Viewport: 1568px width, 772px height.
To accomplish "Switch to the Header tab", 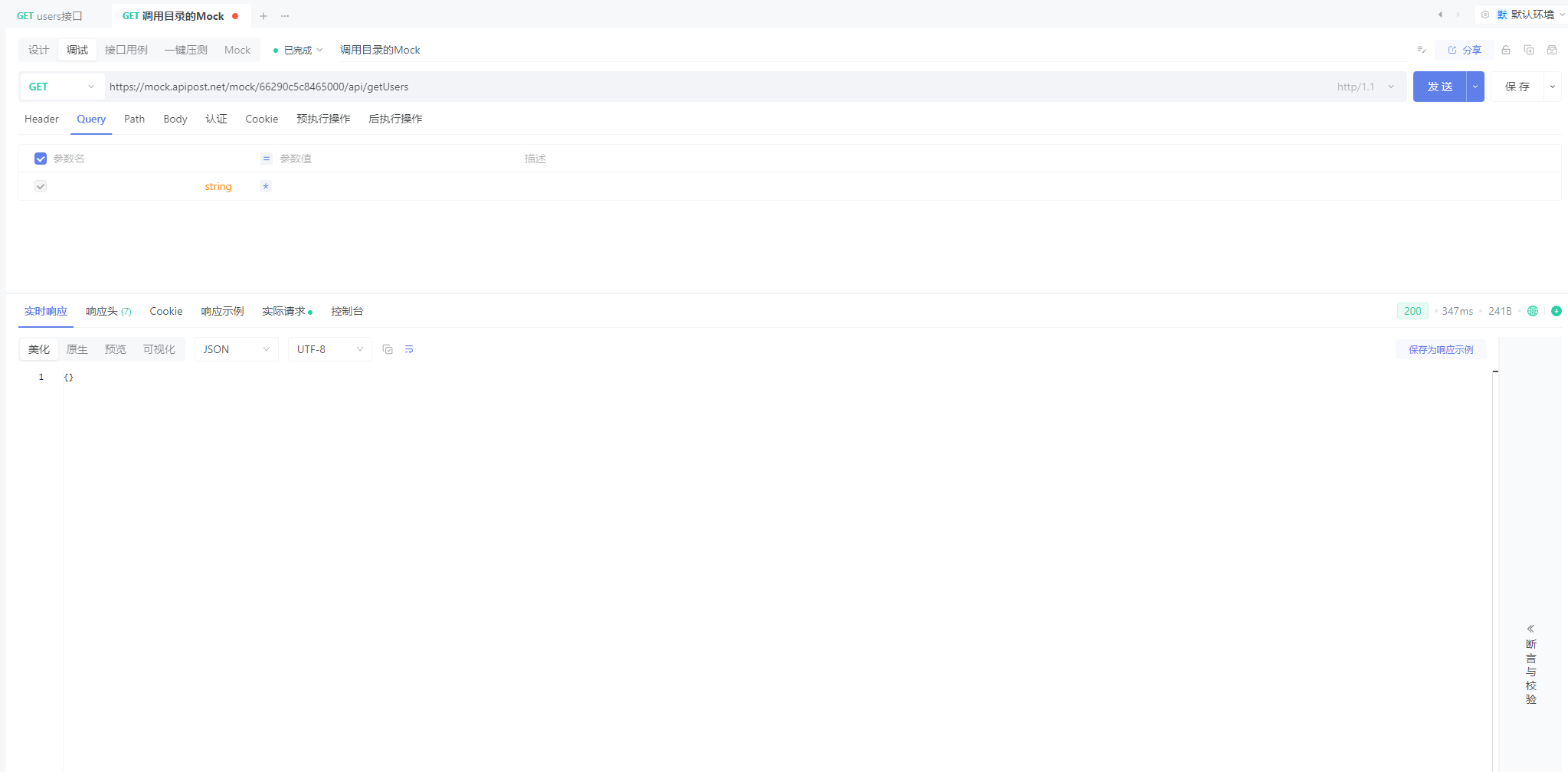I will (x=41, y=119).
